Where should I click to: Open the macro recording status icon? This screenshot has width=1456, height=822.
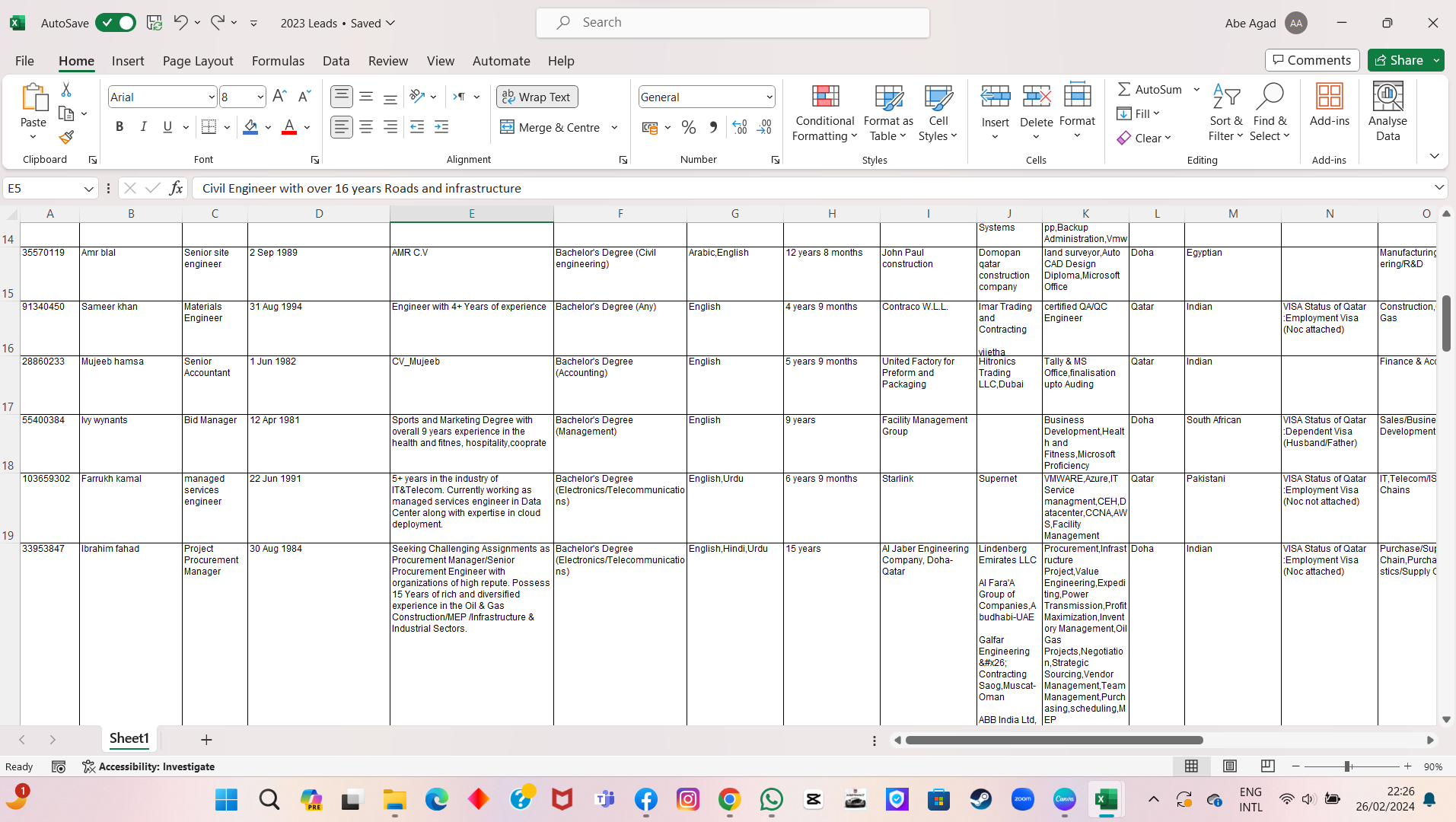pos(59,766)
